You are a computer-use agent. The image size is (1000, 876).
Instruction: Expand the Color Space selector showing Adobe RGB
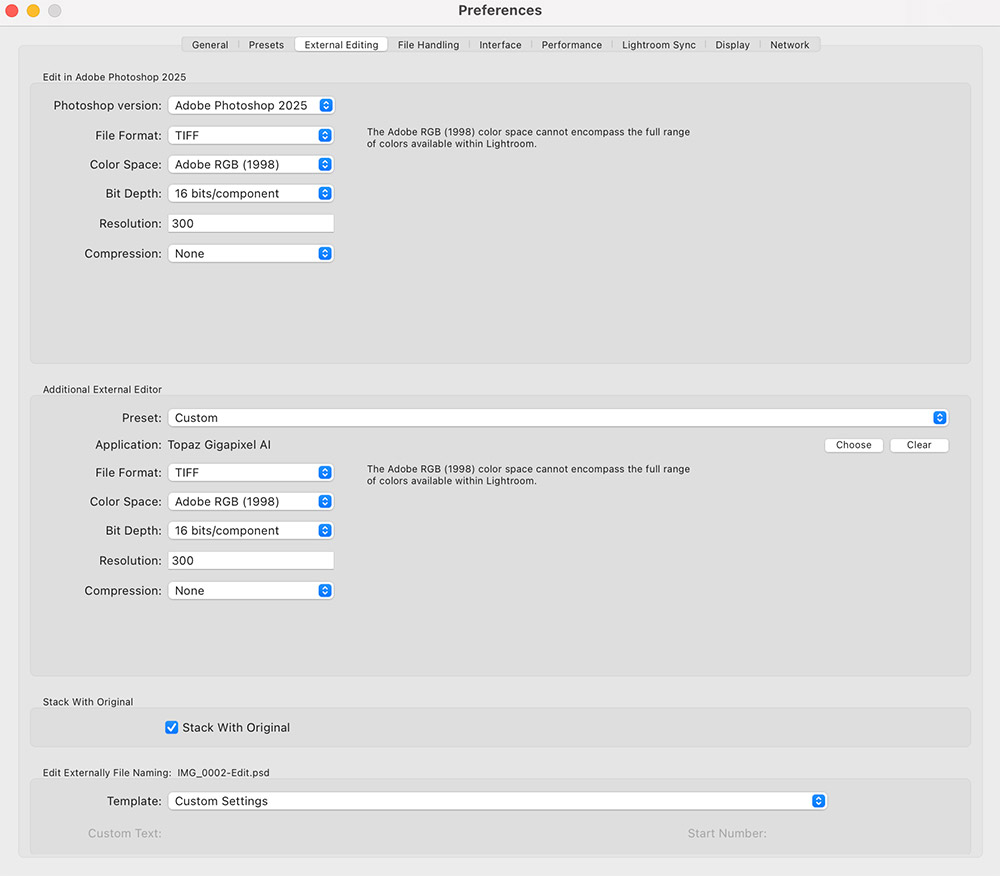tap(250, 164)
